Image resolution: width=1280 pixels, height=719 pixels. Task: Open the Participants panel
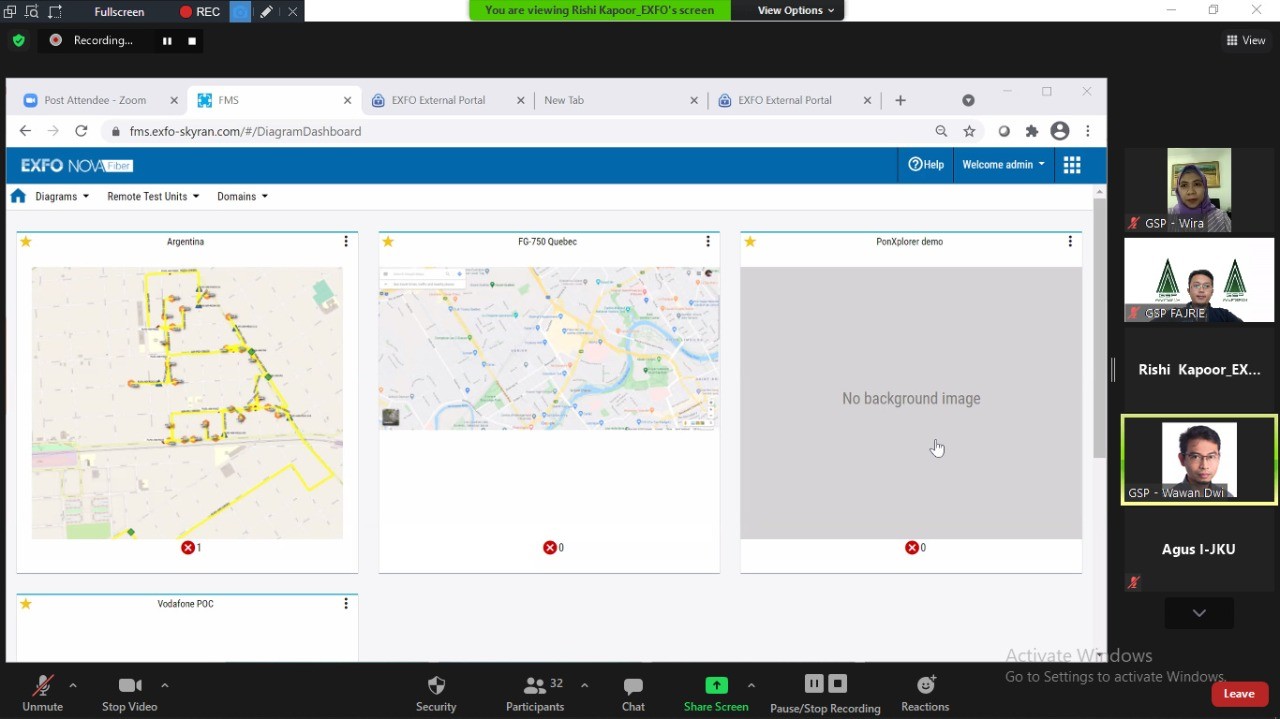coord(535,694)
